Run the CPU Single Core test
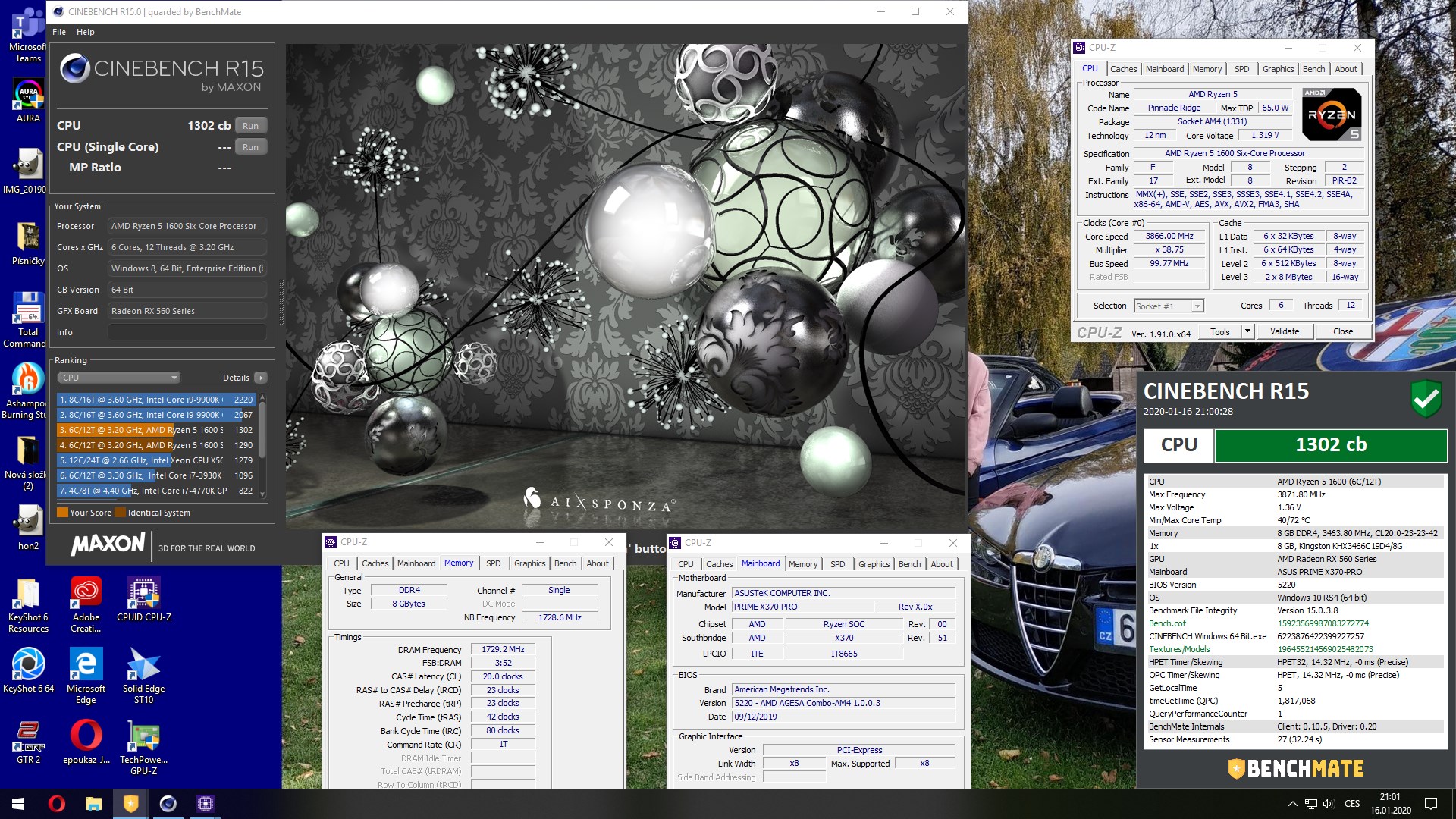The width and height of the screenshot is (1456, 819). tap(251, 147)
